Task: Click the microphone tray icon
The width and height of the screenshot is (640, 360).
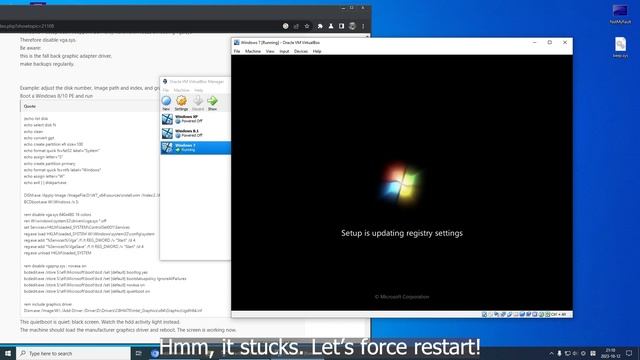Action: (559, 353)
